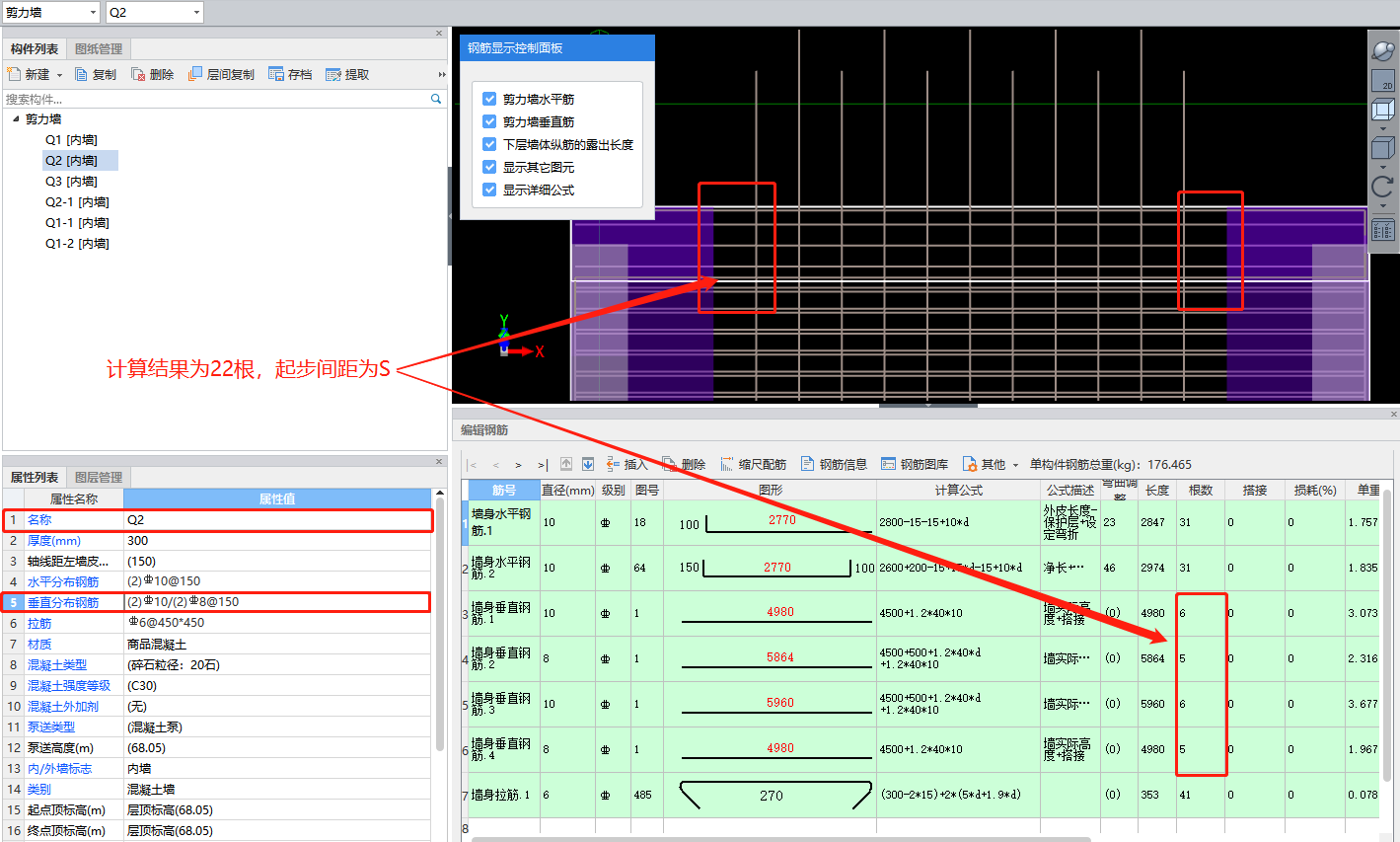
Task: Click the 存档 (Archive) icon
Action: click(x=276, y=74)
